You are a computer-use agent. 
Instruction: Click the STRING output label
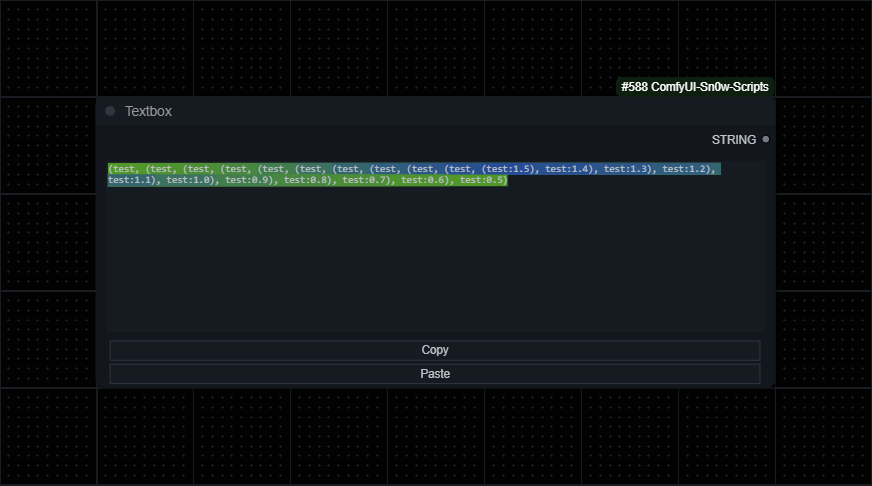[734, 140]
